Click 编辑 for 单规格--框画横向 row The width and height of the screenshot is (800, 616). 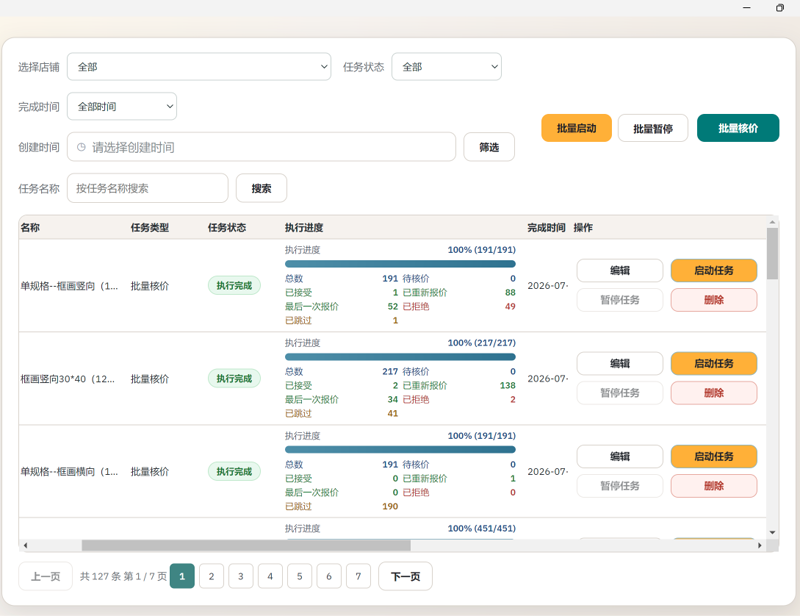pyautogui.click(x=620, y=456)
